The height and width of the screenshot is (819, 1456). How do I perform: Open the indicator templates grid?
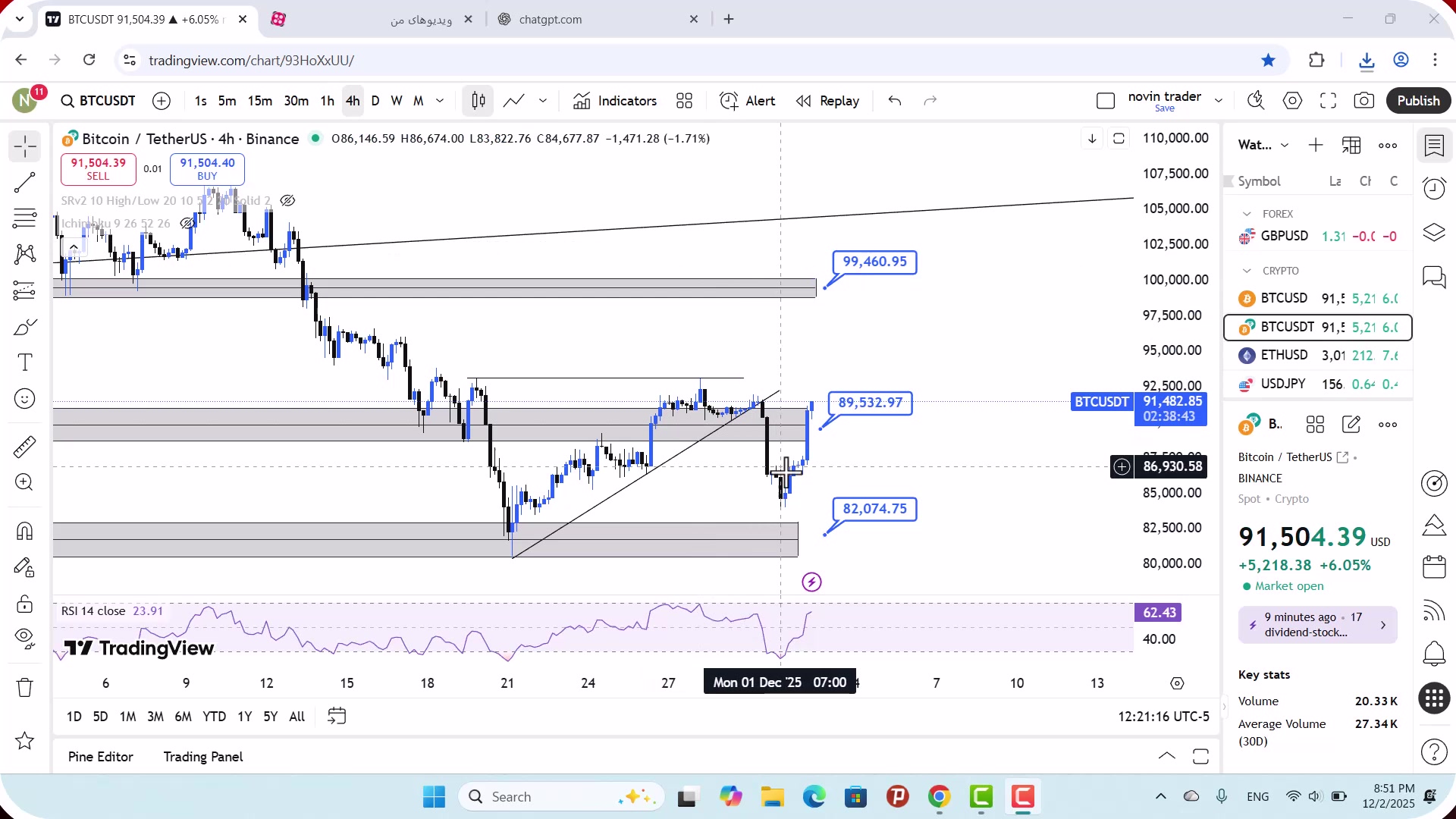[685, 101]
